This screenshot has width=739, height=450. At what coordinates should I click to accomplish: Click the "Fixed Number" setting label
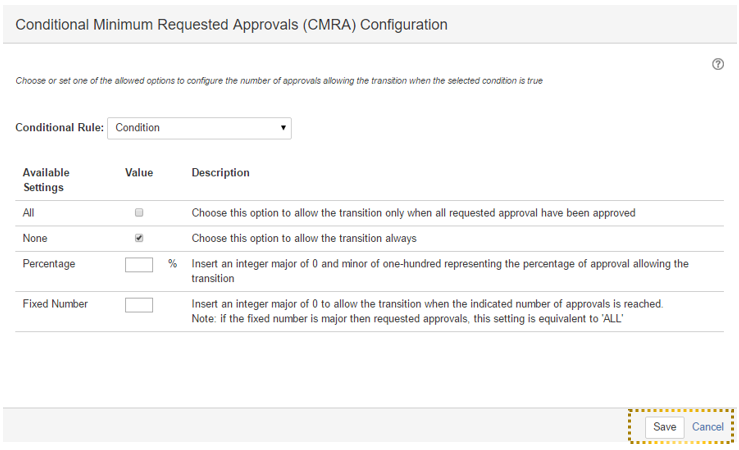55,304
